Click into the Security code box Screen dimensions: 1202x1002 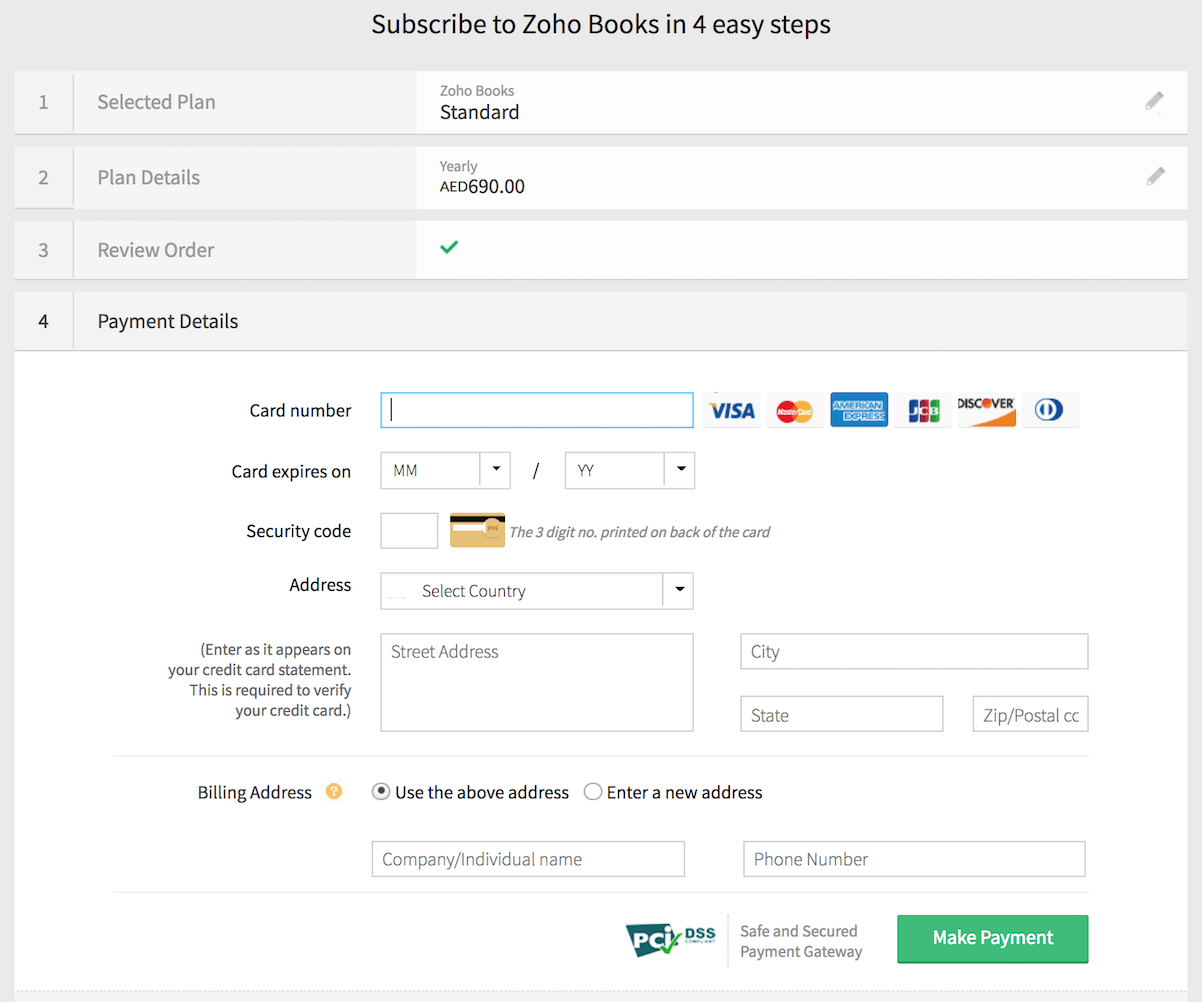pyautogui.click(x=409, y=531)
